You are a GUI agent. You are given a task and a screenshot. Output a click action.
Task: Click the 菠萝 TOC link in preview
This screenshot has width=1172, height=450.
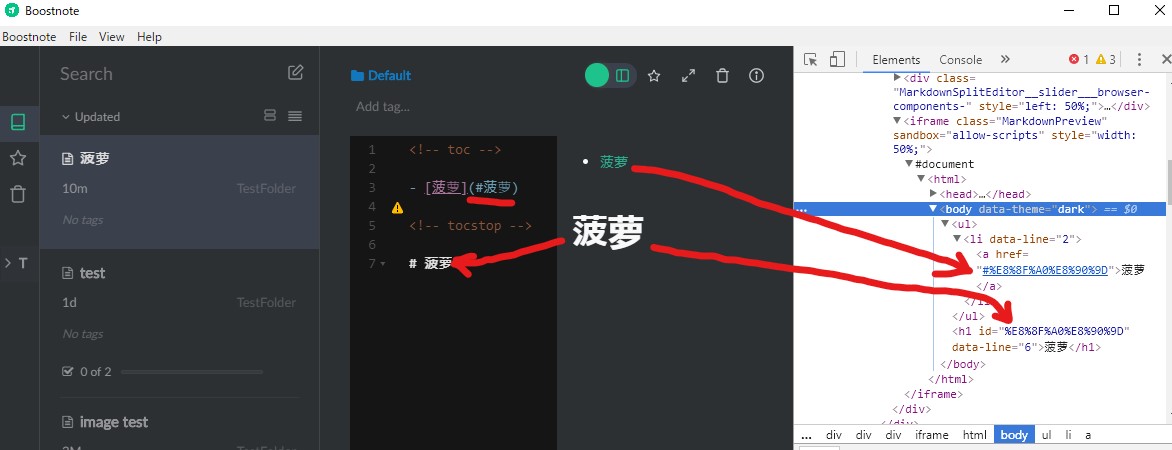coord(614,162)
